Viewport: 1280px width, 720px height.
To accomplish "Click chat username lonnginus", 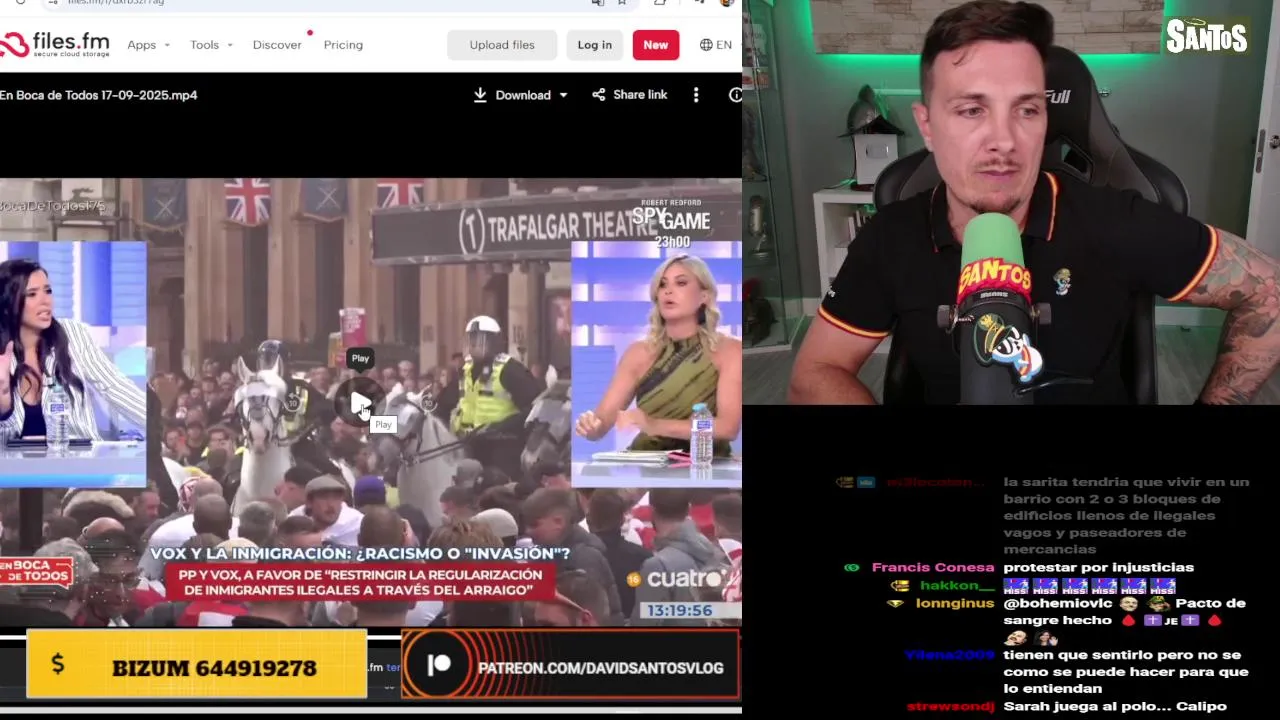I will [x=955, y=603].
